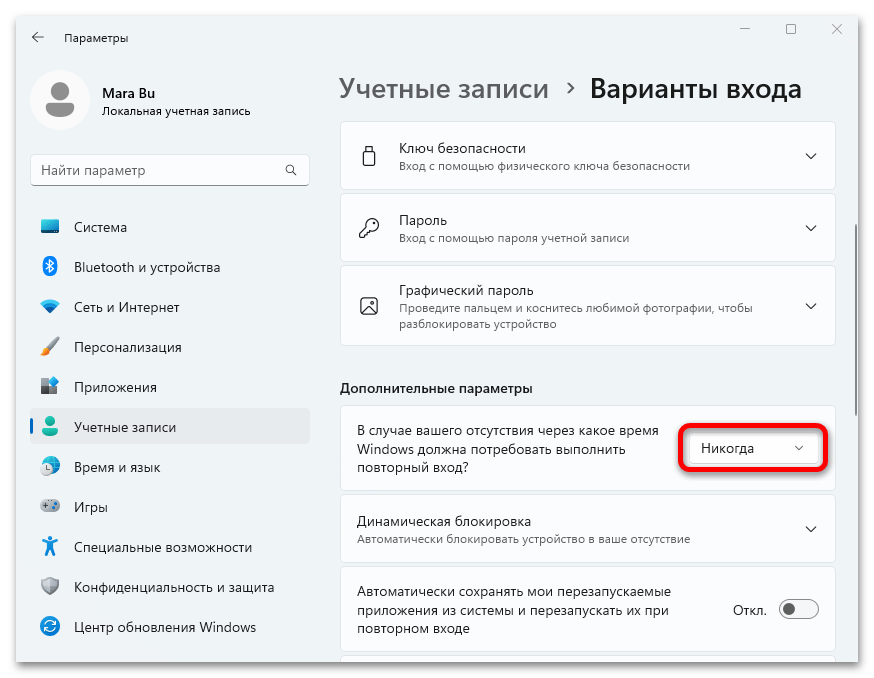Click the gamepad Игры icon
The image size is (874, 678).
pos(50,506)
